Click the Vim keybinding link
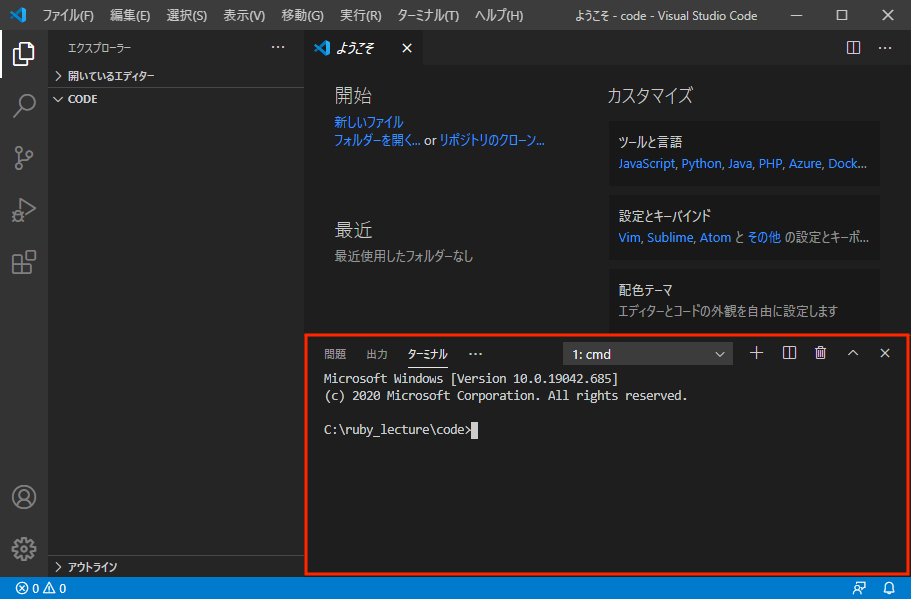This screenshot has width=911, height=599. pos(629,237)
